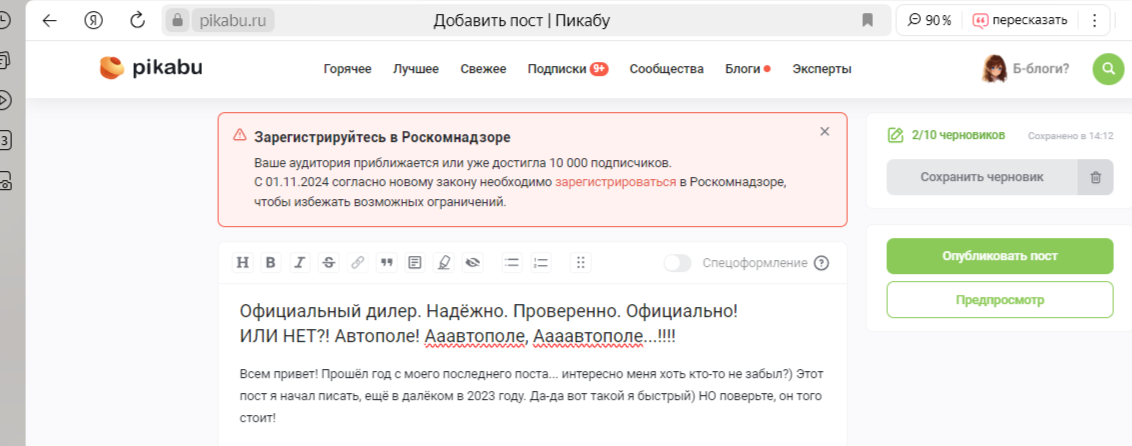
Task: Click Опубликовать пост button
Action: [x=1000, y=256]
